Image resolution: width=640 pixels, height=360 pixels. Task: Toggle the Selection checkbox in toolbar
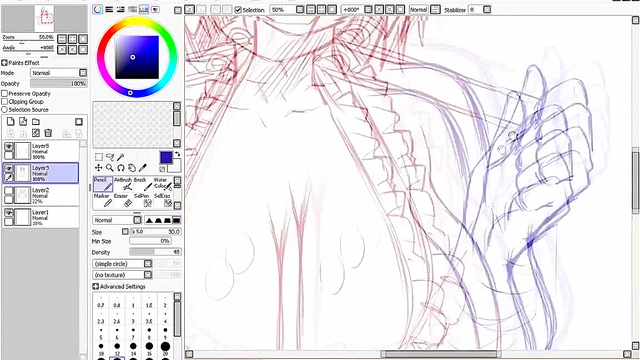[238, 10]
